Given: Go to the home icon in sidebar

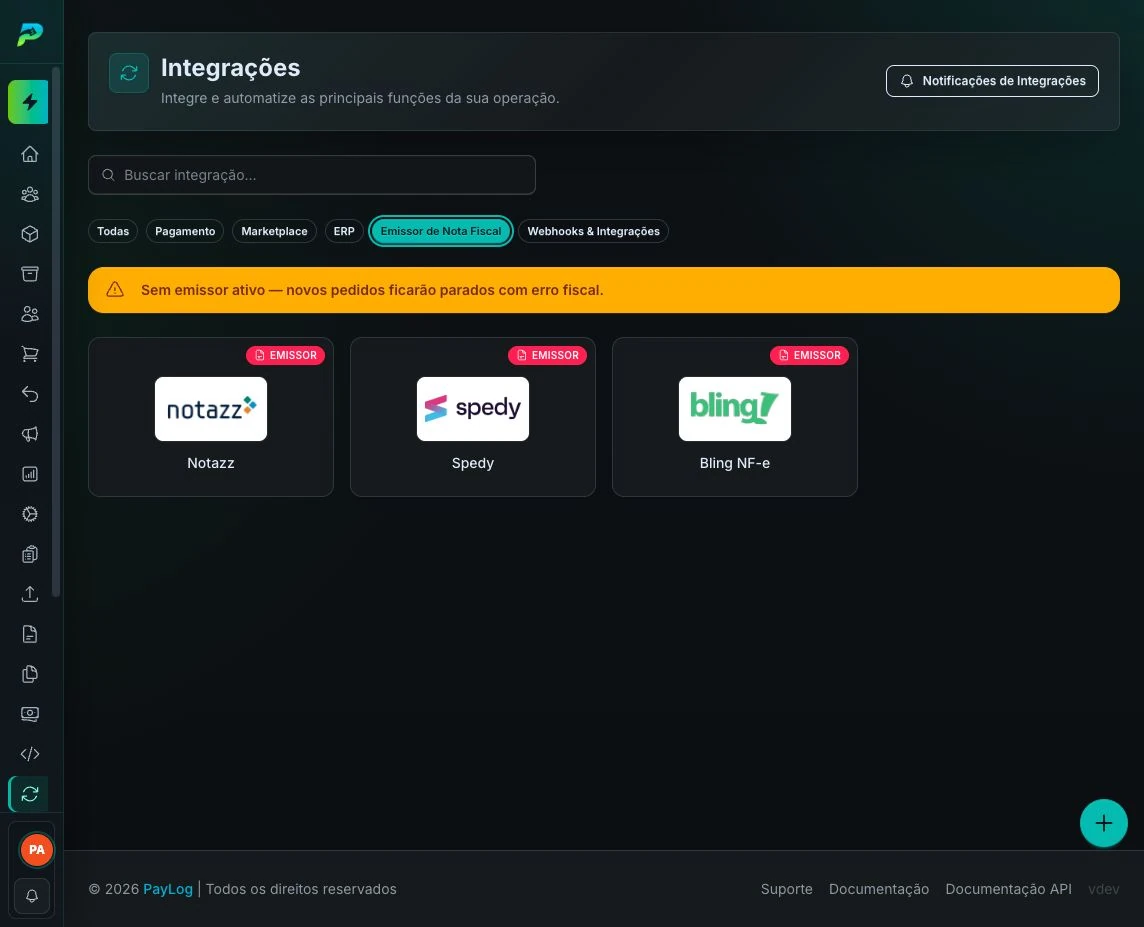Looking at the screenshot, I should [x=30, y=154].
